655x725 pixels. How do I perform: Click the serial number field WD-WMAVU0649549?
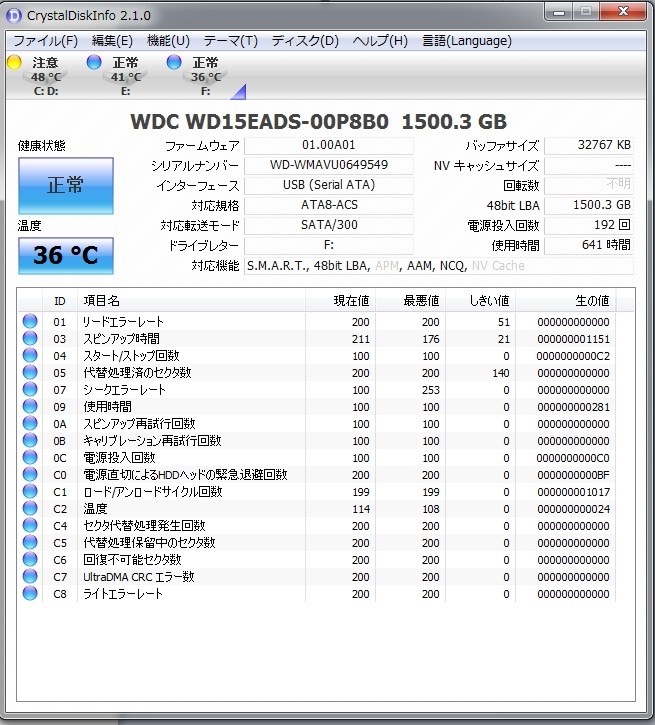coord(329,165)
